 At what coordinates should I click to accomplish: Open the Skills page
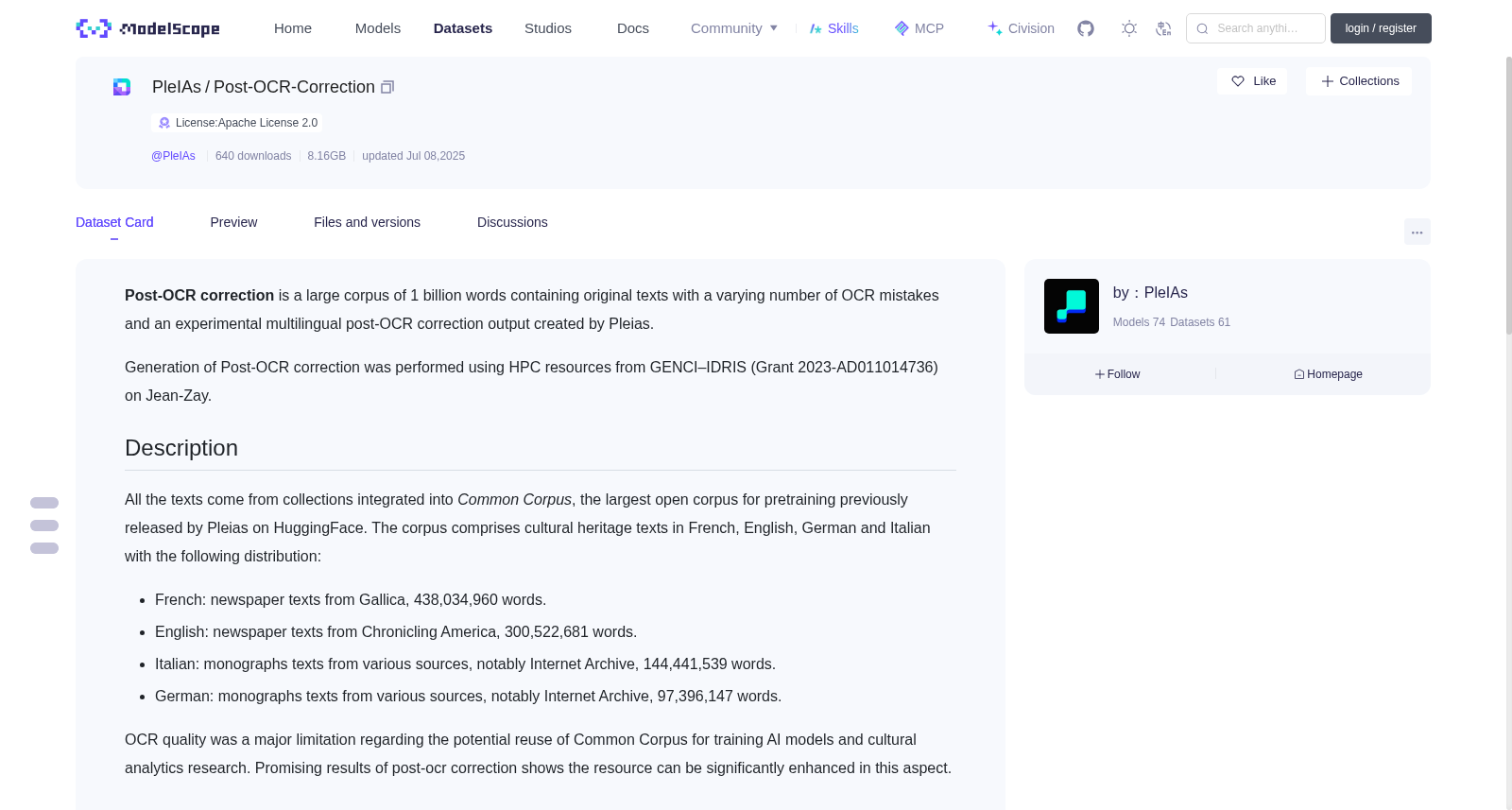833,28
